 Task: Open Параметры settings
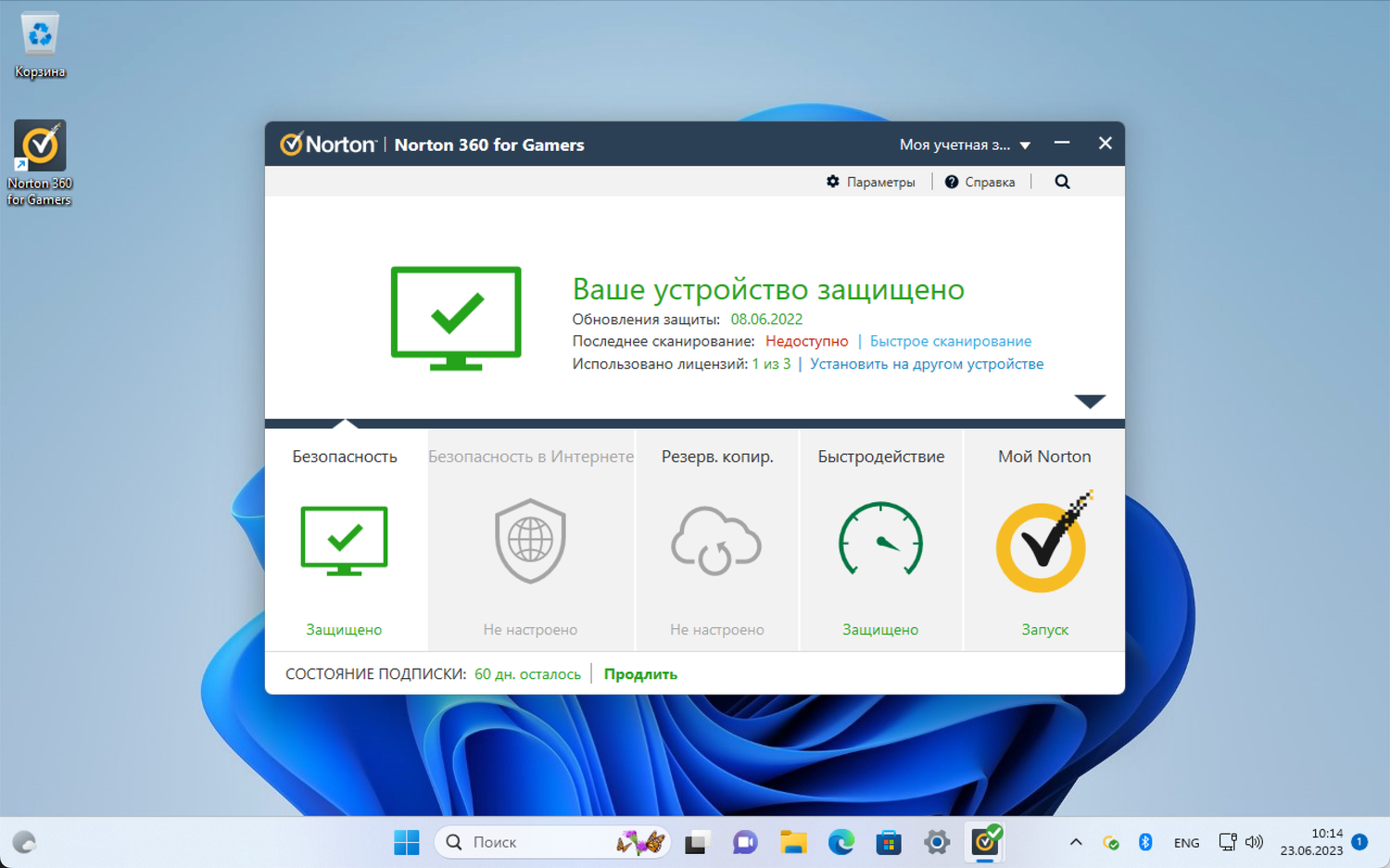tap(871, 182)
